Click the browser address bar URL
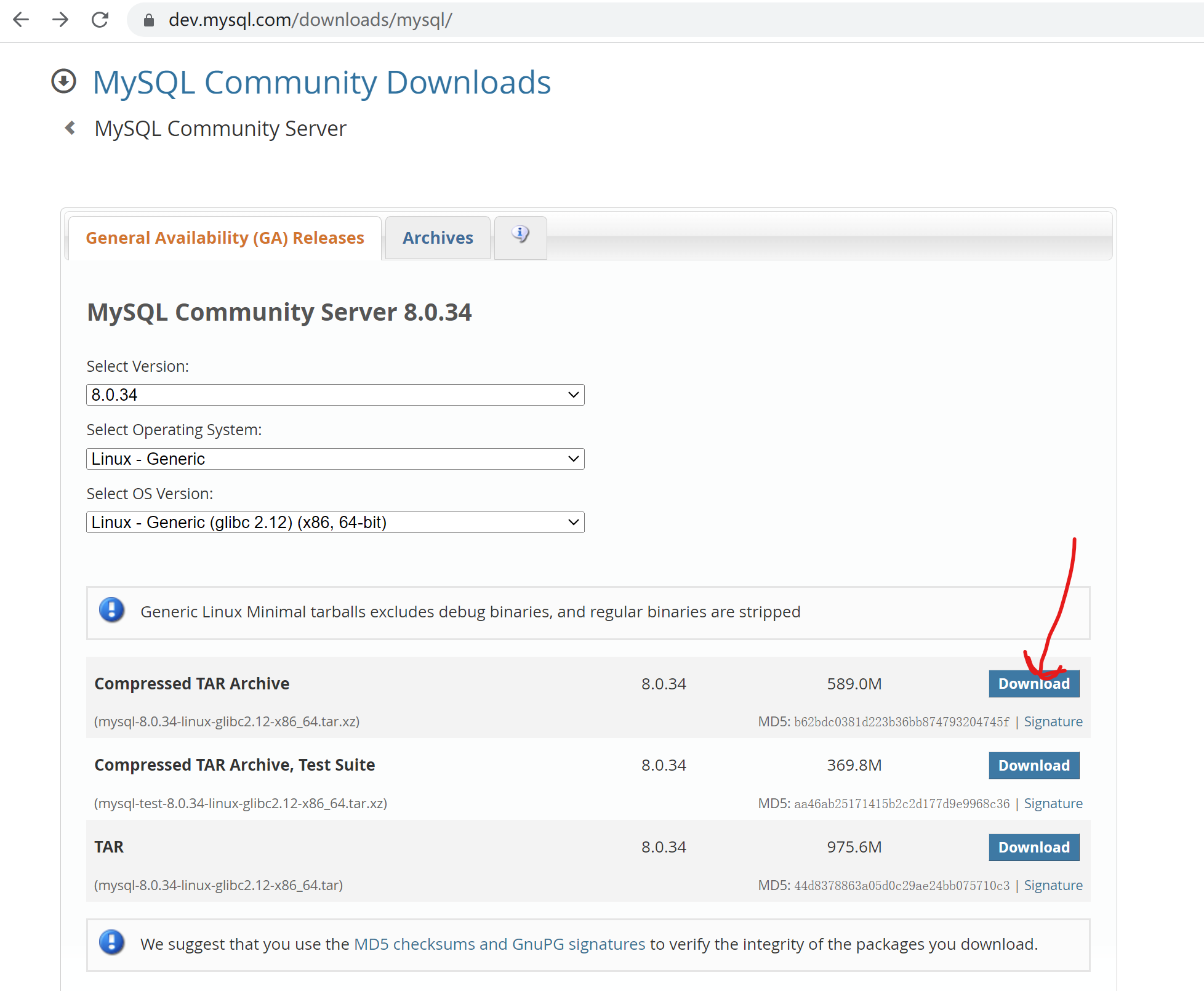 pos(310,20)
